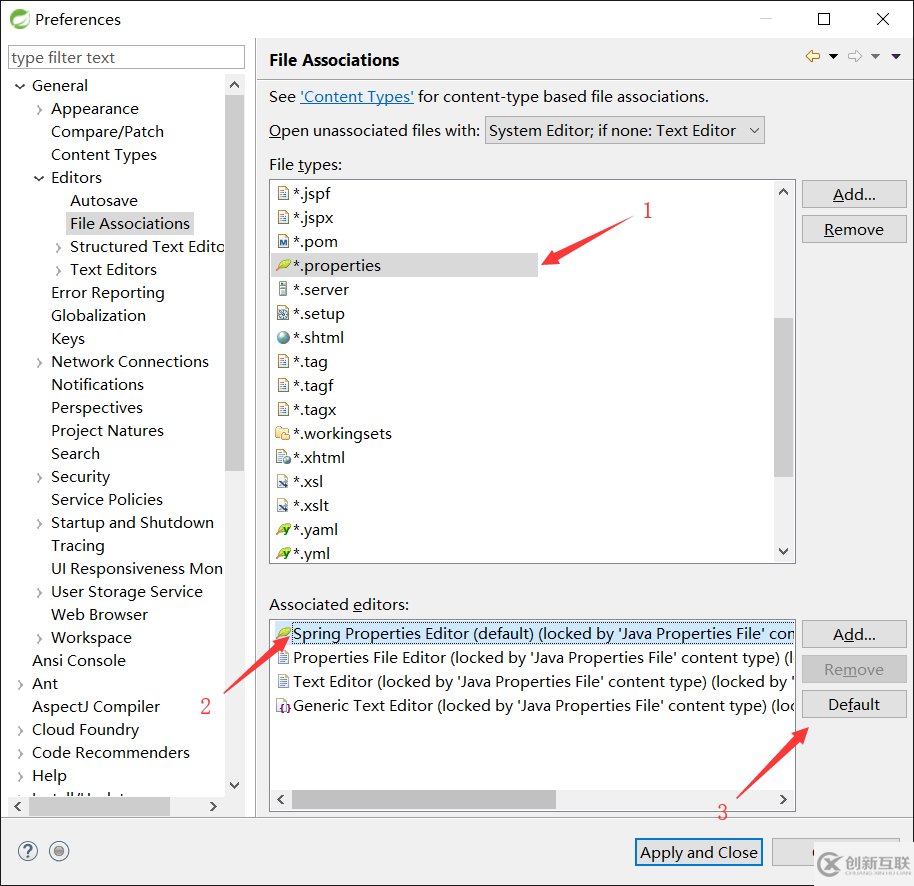Expand the Text Editors node
The height and width of the screenshot is (886, 914).
pos(58,270)
